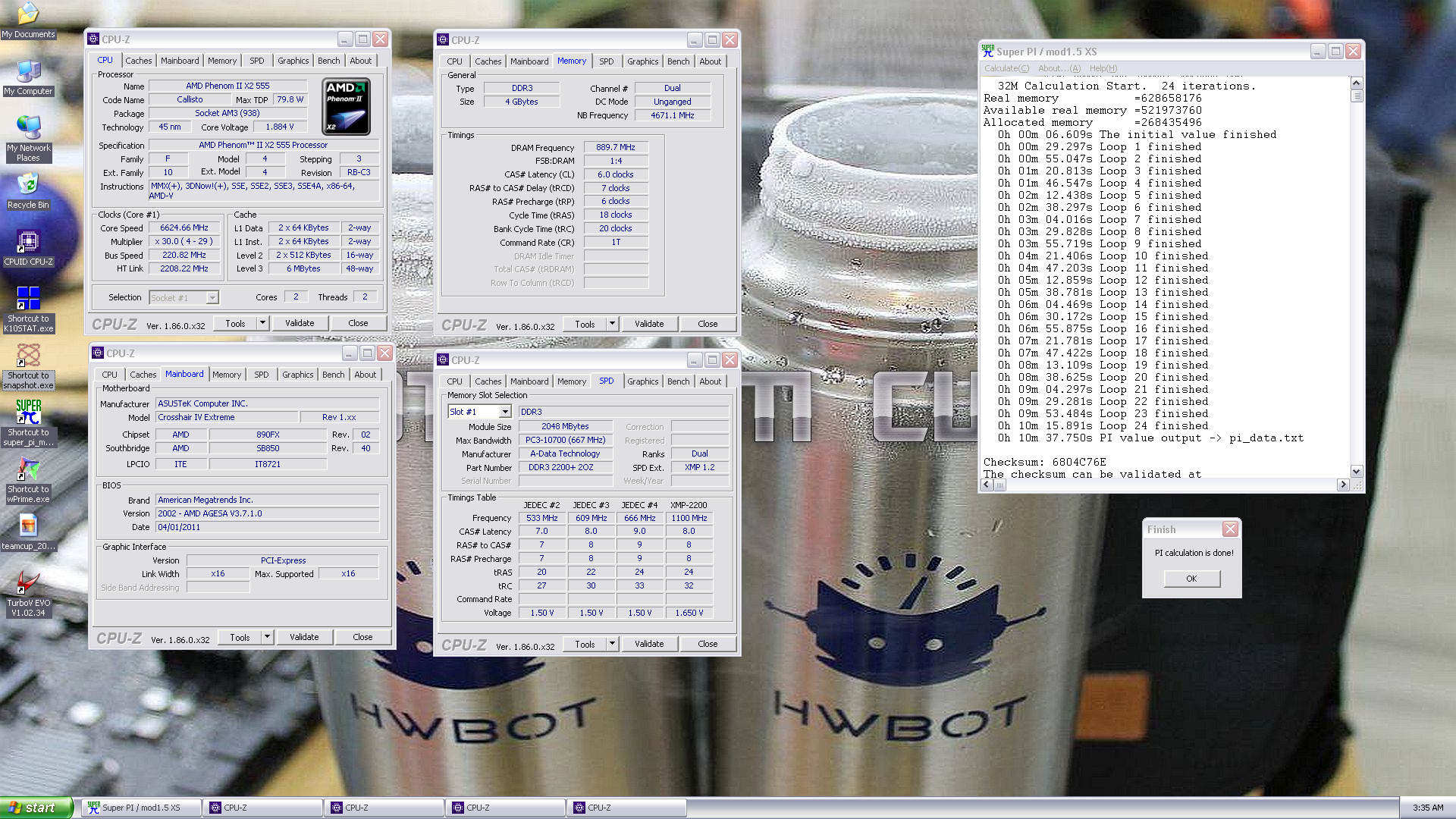Select SPD tab in Memory window
Viewport: 1456px width, 819px height.
pos(606,61)
